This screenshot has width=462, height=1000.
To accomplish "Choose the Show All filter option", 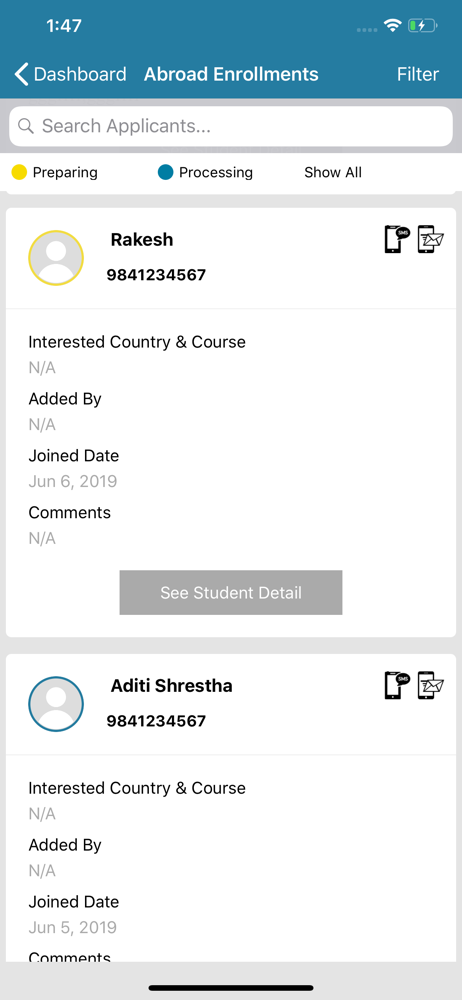I will point(333,172).
